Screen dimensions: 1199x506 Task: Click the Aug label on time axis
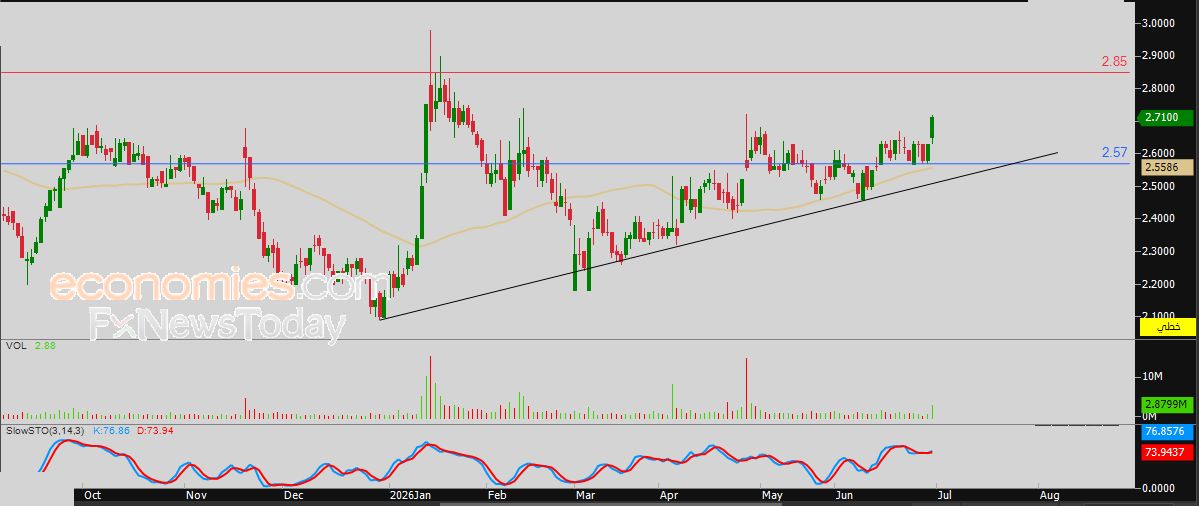click(x=1050, y=496)
